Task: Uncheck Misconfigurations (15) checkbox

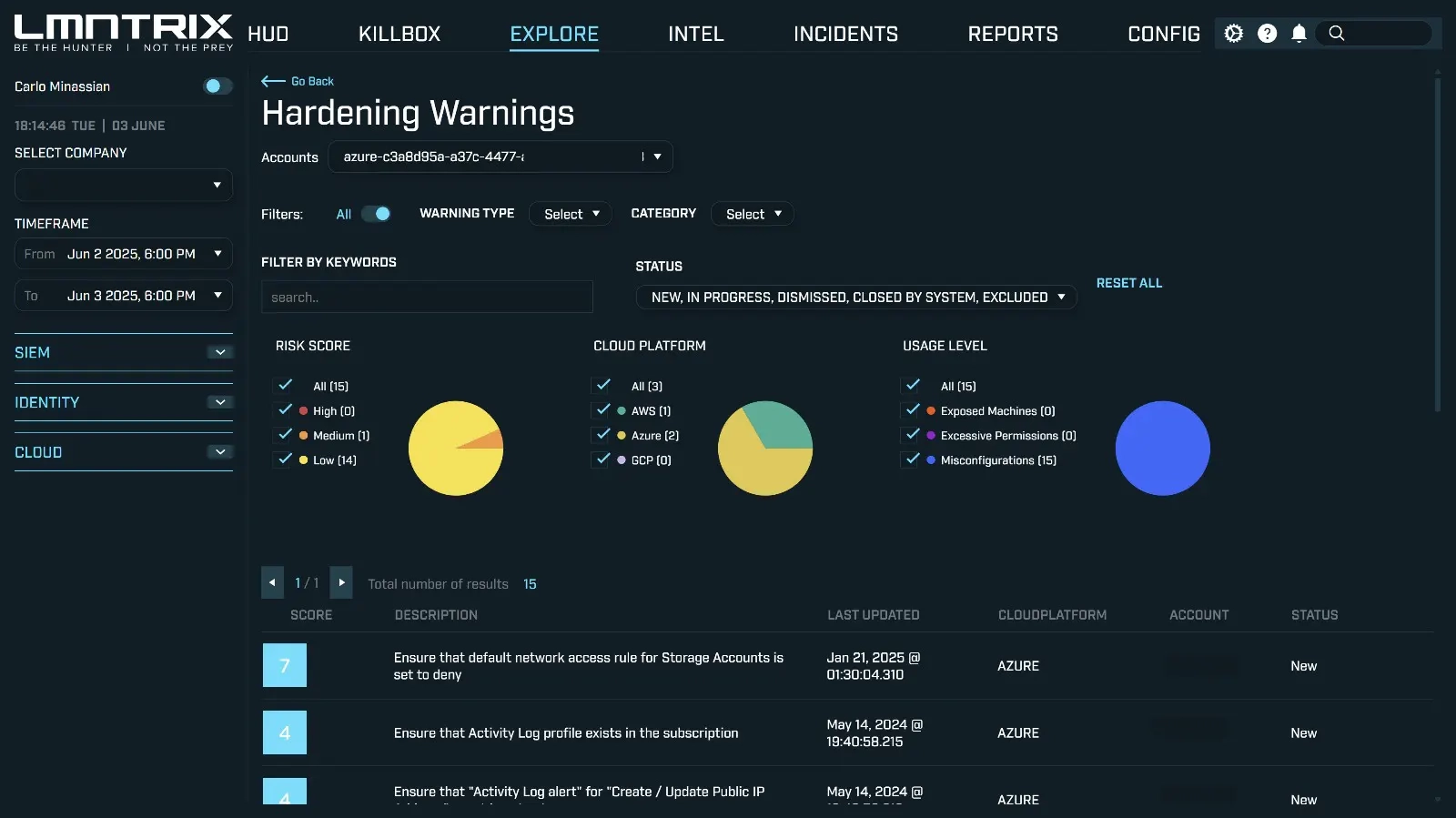Action: [x=912, y=459]
